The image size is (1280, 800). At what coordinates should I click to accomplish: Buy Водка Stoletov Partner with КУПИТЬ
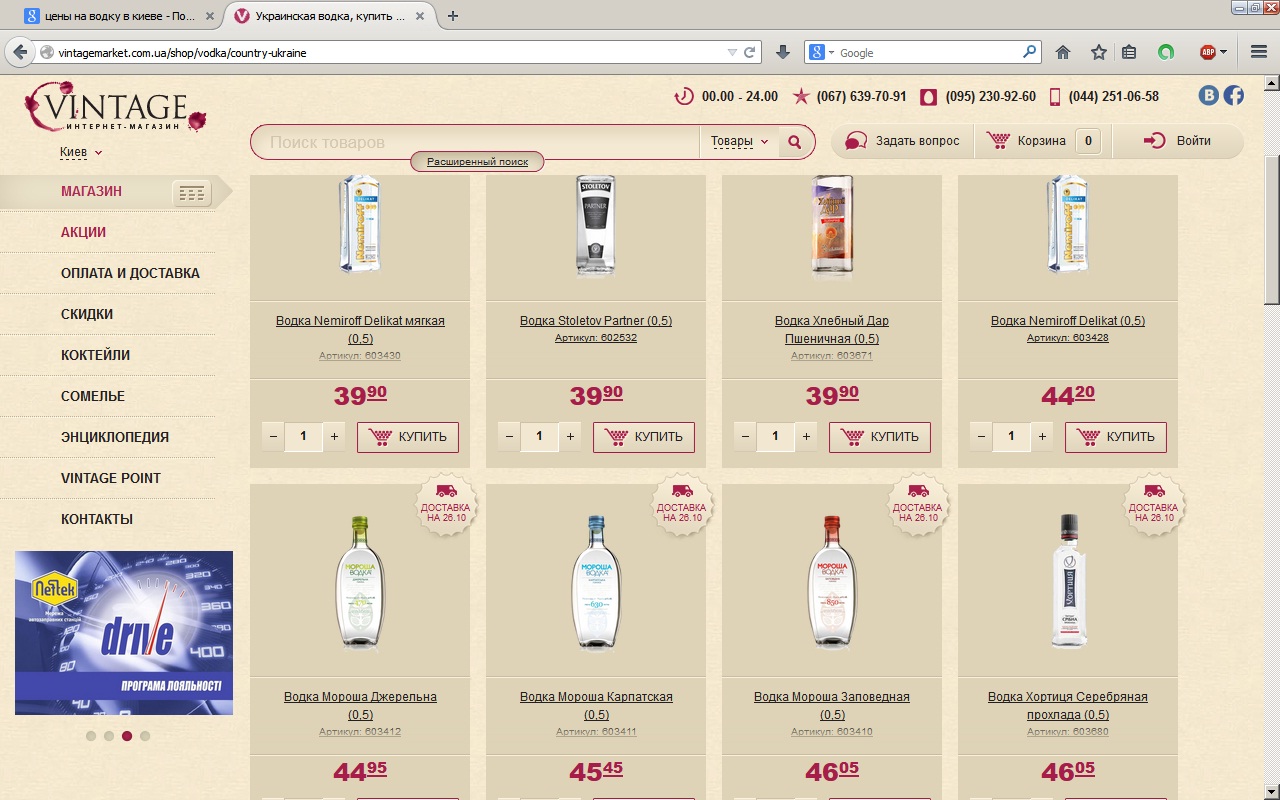(x=644, y=437)
